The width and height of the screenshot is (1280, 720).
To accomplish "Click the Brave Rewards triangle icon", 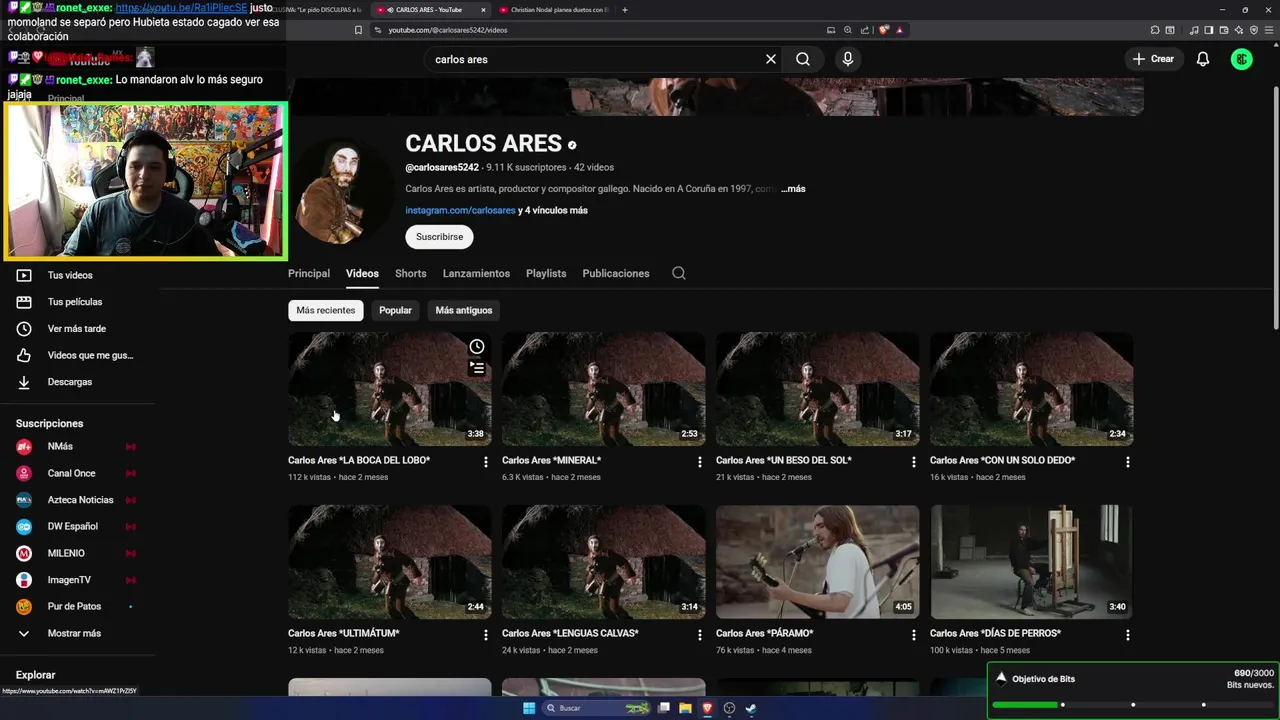I will (x=900, y=30).
